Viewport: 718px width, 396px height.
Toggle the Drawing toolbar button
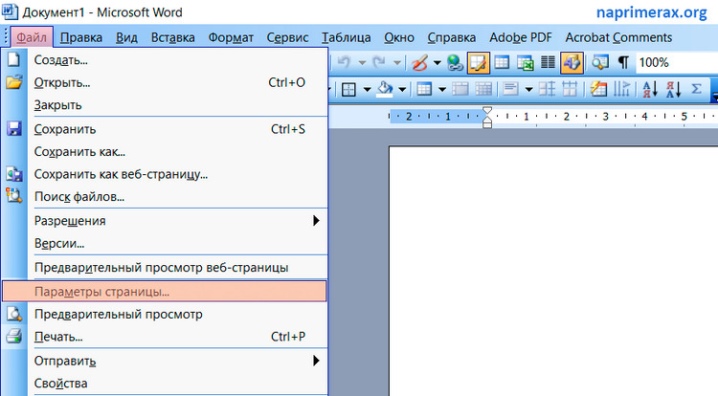[x=572, y=63]
